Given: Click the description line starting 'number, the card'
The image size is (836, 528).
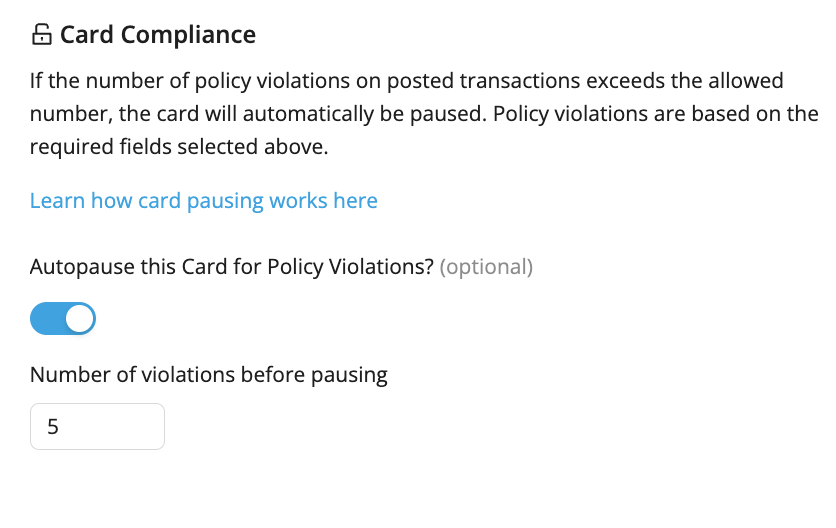Looking at the screenshot, I should 424,114.
